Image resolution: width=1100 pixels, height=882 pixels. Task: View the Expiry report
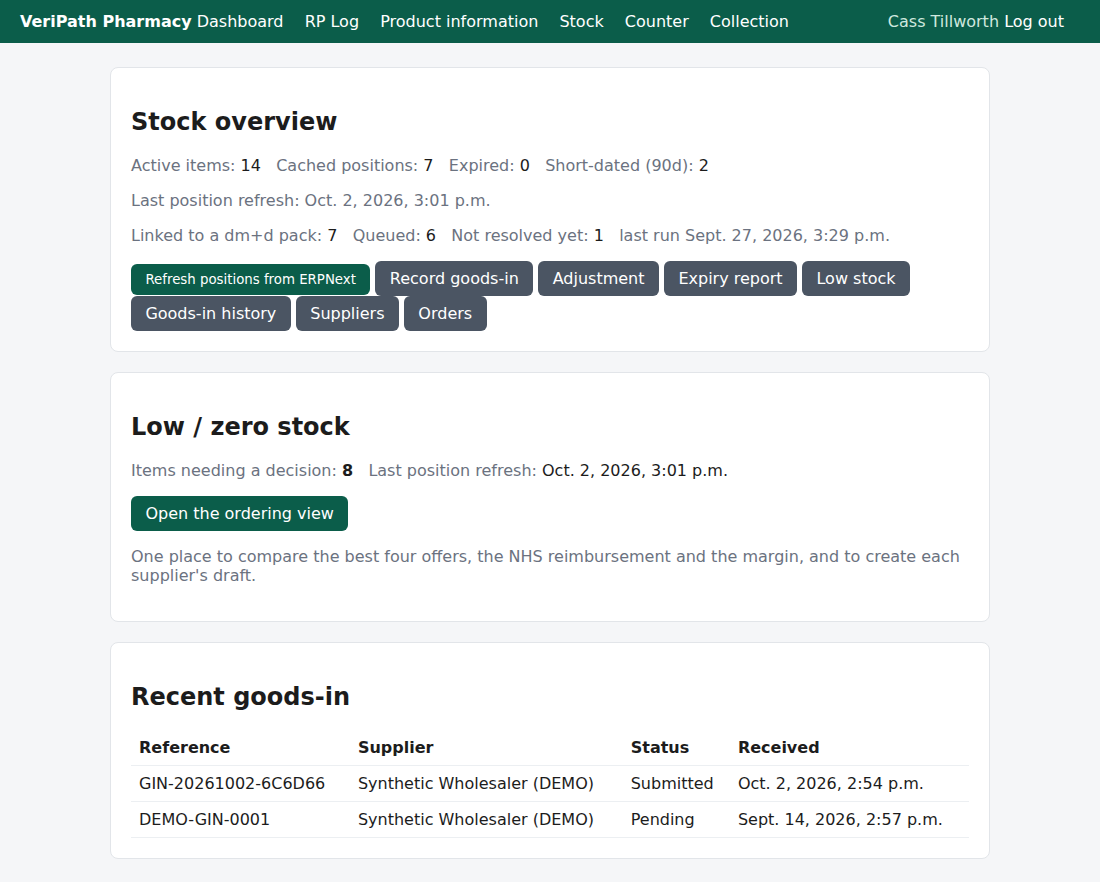[x=730, y=279]
